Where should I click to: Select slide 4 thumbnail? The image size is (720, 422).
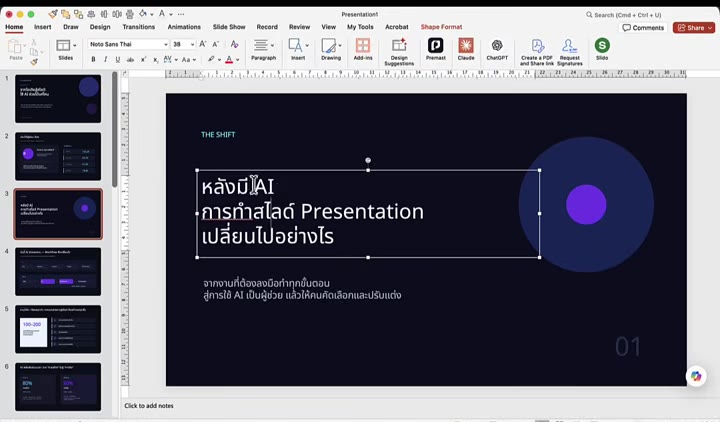point(58,271)
